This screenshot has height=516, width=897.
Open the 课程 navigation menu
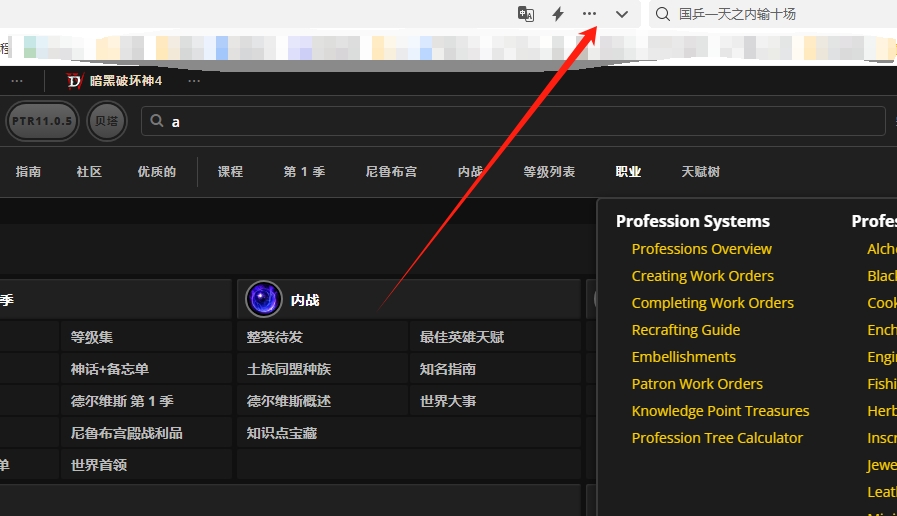[x=231, y=172]
